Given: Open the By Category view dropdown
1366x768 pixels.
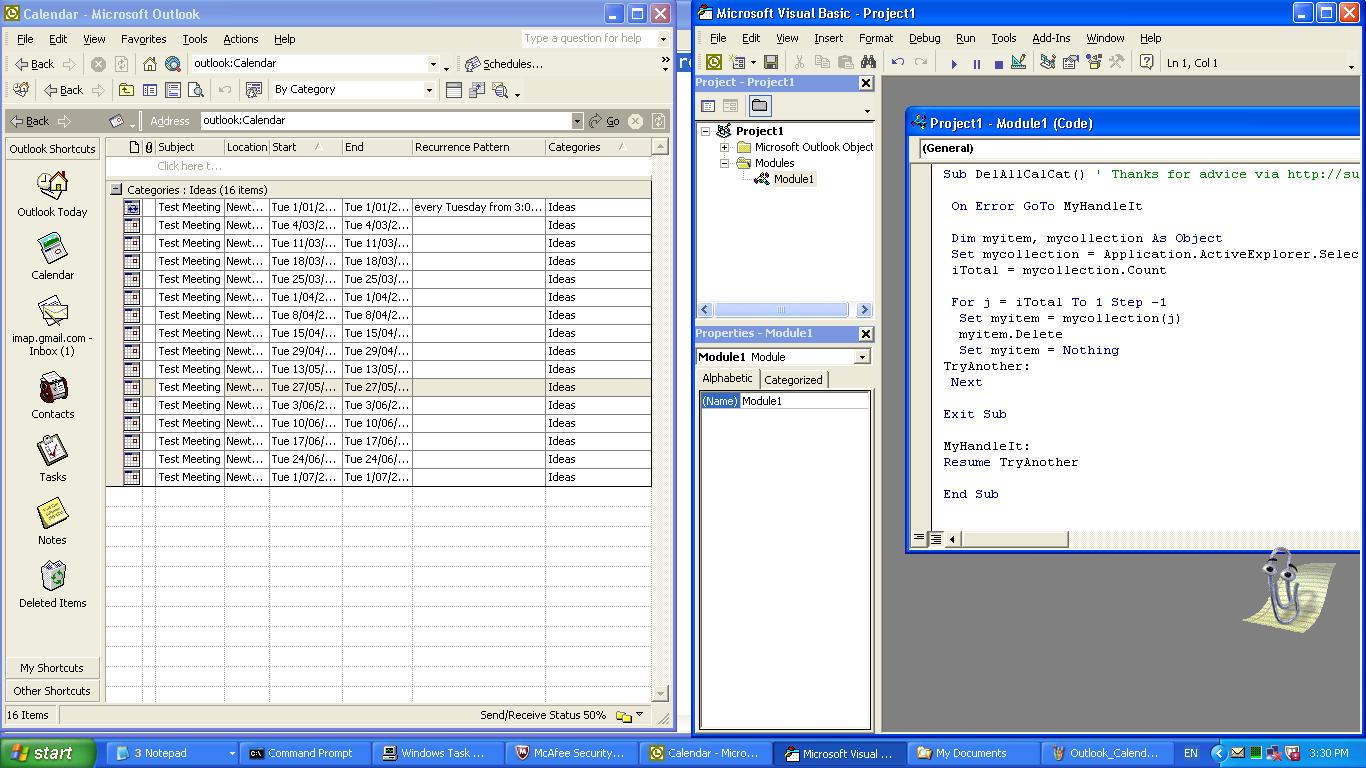Looking at the screenshot, I should [429, 90].
